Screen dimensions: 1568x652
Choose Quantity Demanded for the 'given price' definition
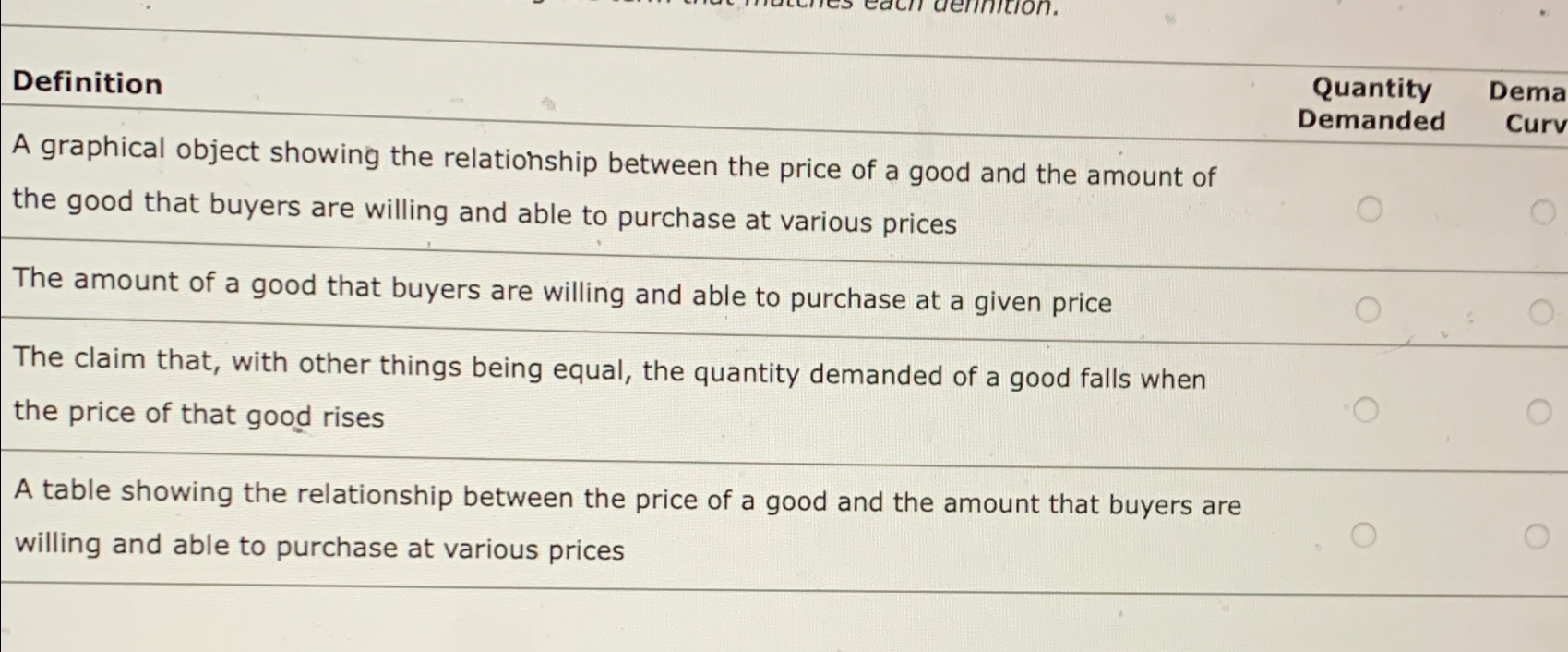point(1368,310)
